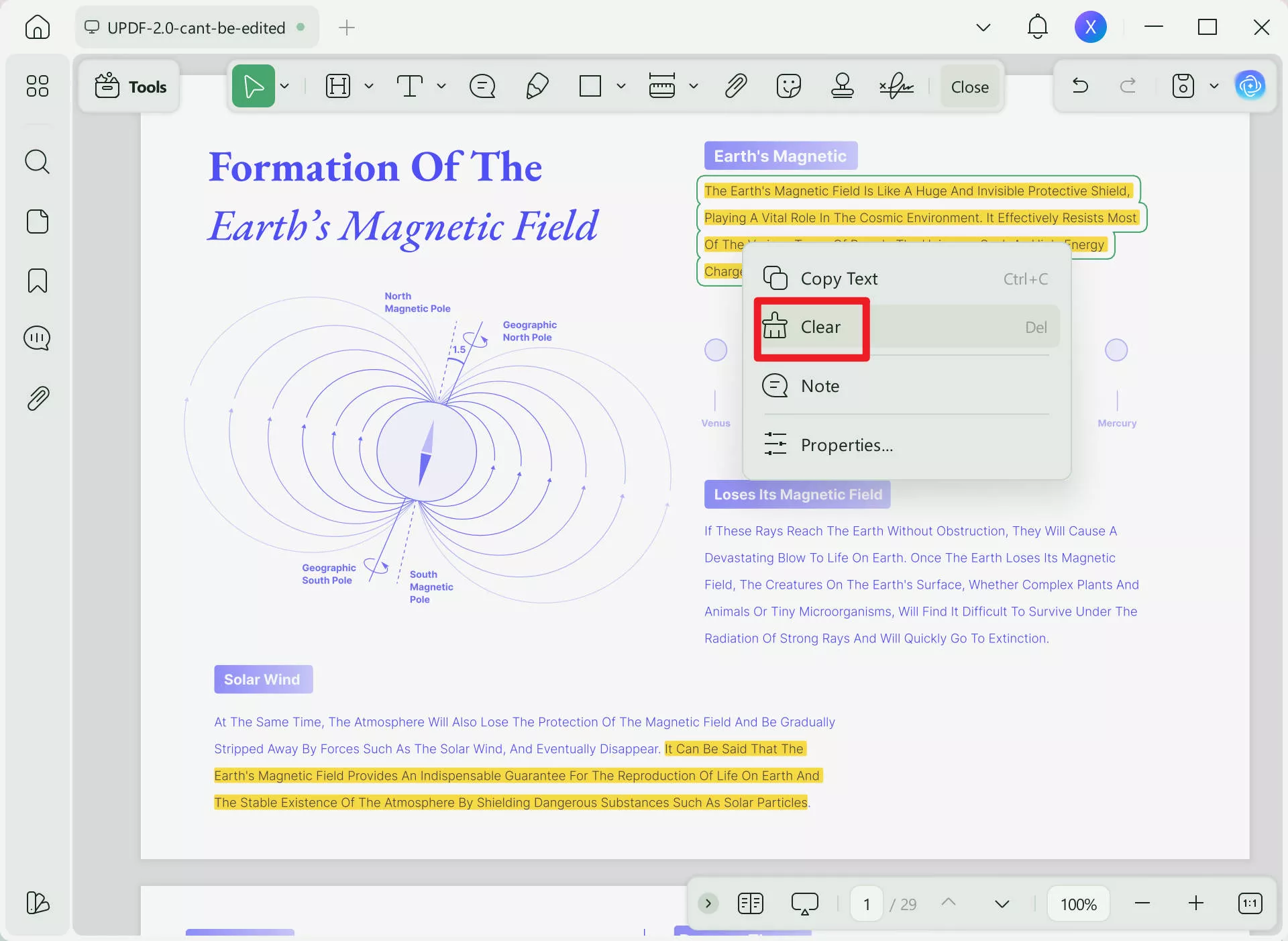Open the text tool dropdown

coord(441,86)
